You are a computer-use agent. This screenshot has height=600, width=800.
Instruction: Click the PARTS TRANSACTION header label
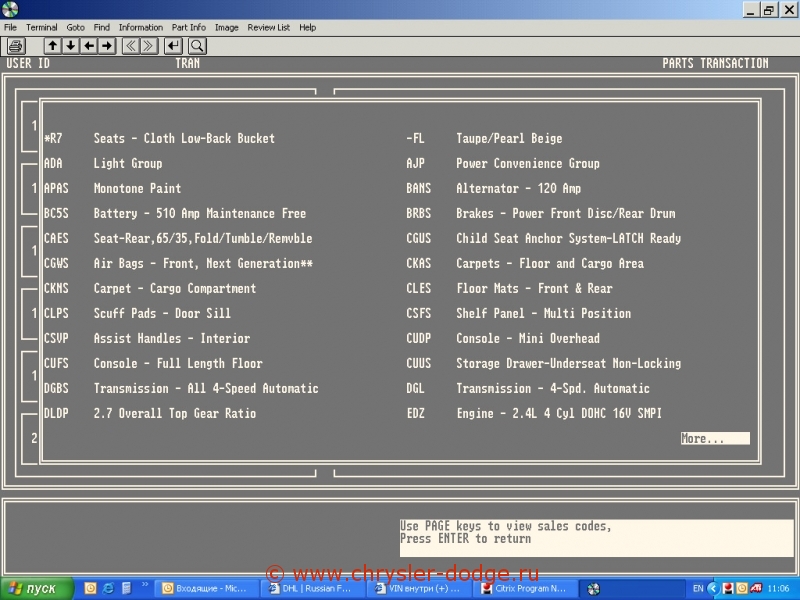(715, 63)
